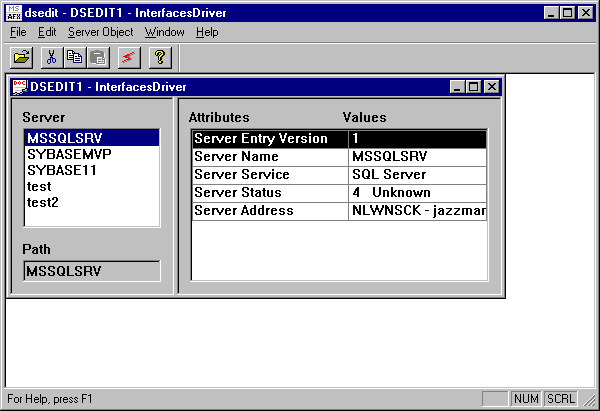
Task: Click the Copy toolbar icon
Action: 75,58
